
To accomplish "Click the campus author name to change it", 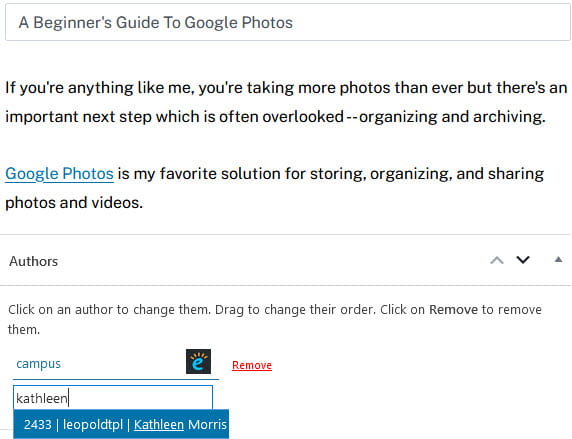I will [38, 364].
